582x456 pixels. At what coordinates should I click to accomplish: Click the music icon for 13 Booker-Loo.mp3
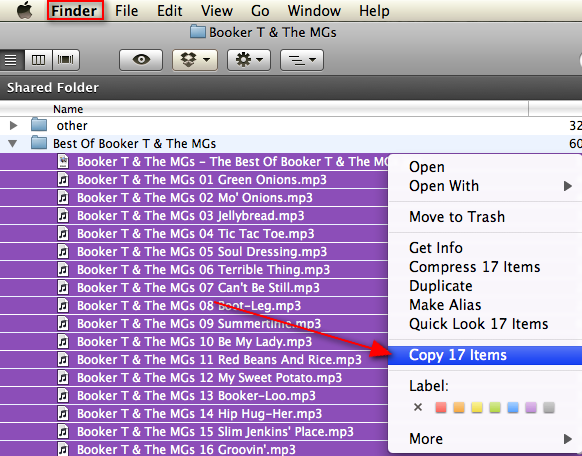[63, 396]
